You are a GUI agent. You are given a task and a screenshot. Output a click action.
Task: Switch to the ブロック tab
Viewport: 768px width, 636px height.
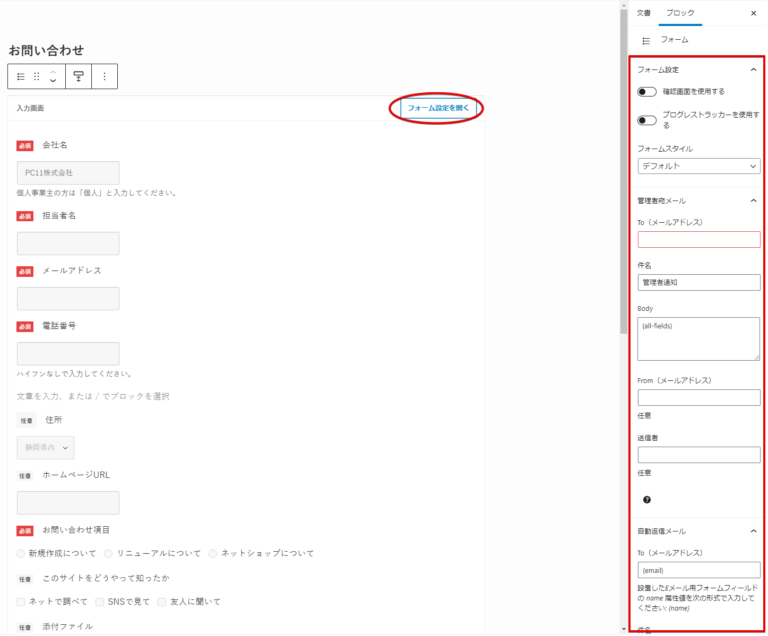pyautogui.click(x=681, y=13)
